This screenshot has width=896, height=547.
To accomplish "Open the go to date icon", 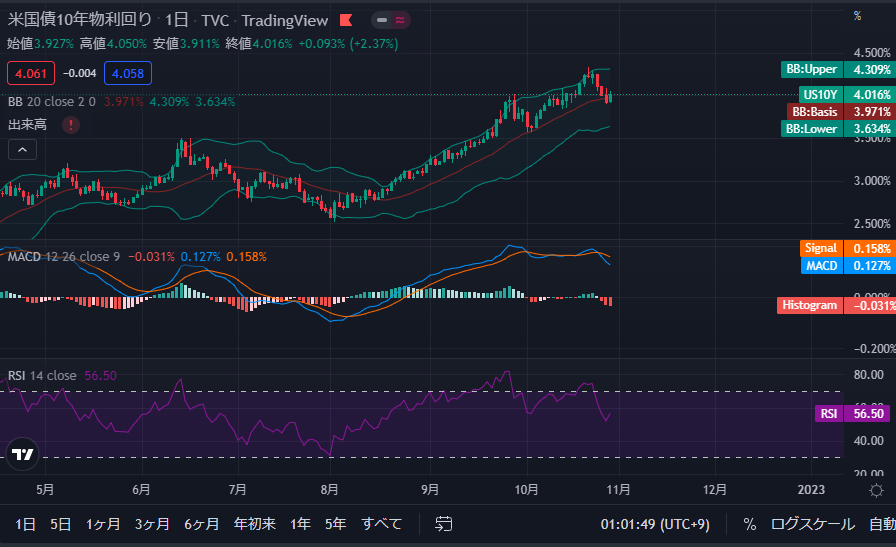I will (444, 524).
